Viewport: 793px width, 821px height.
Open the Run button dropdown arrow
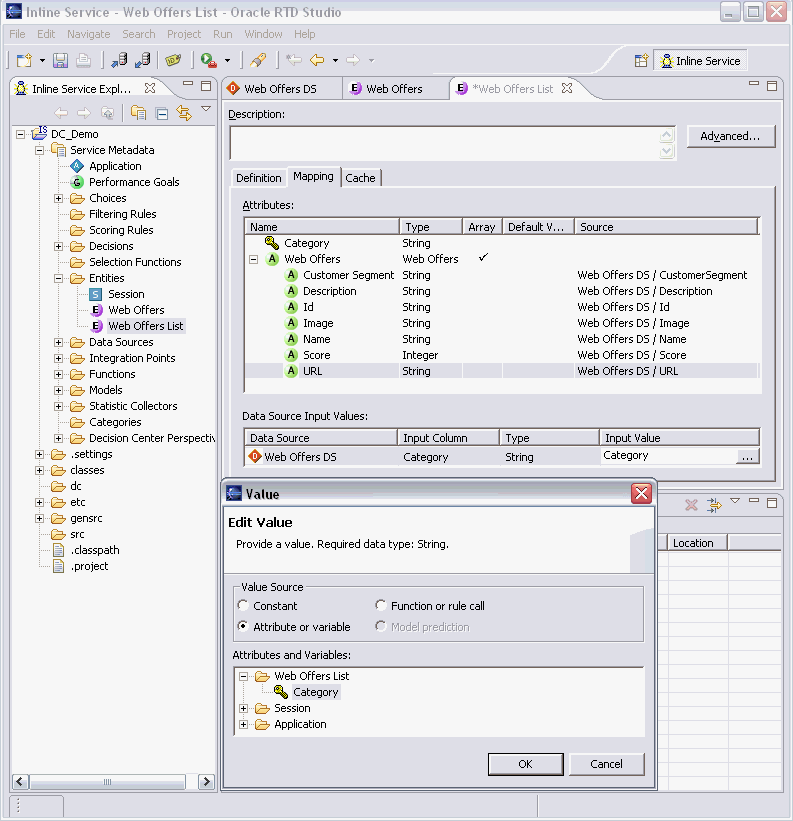pos(228,61)
